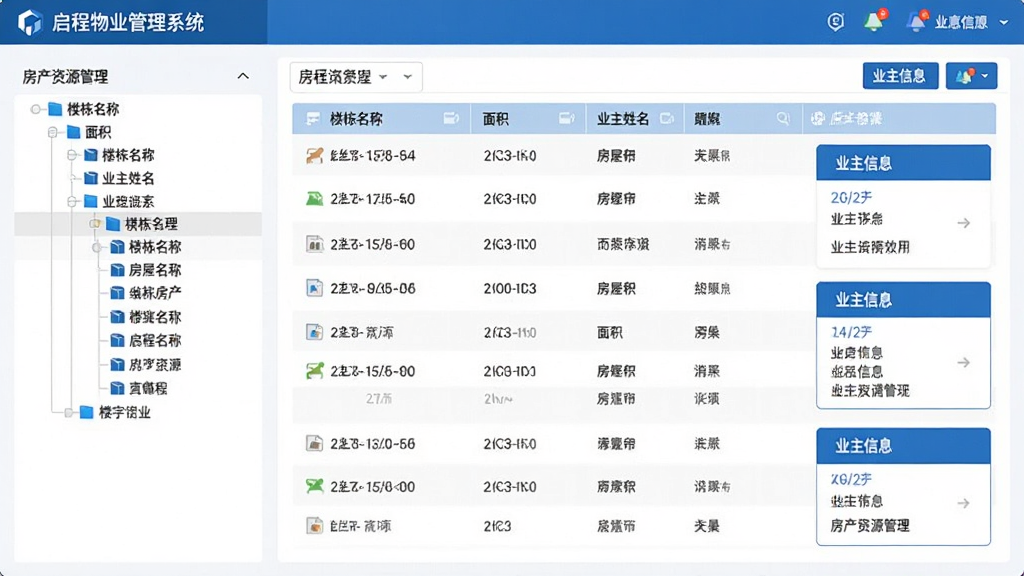Click the orange icon in the row ending -64
The image size is (1024, 576).
click(315, 155)
